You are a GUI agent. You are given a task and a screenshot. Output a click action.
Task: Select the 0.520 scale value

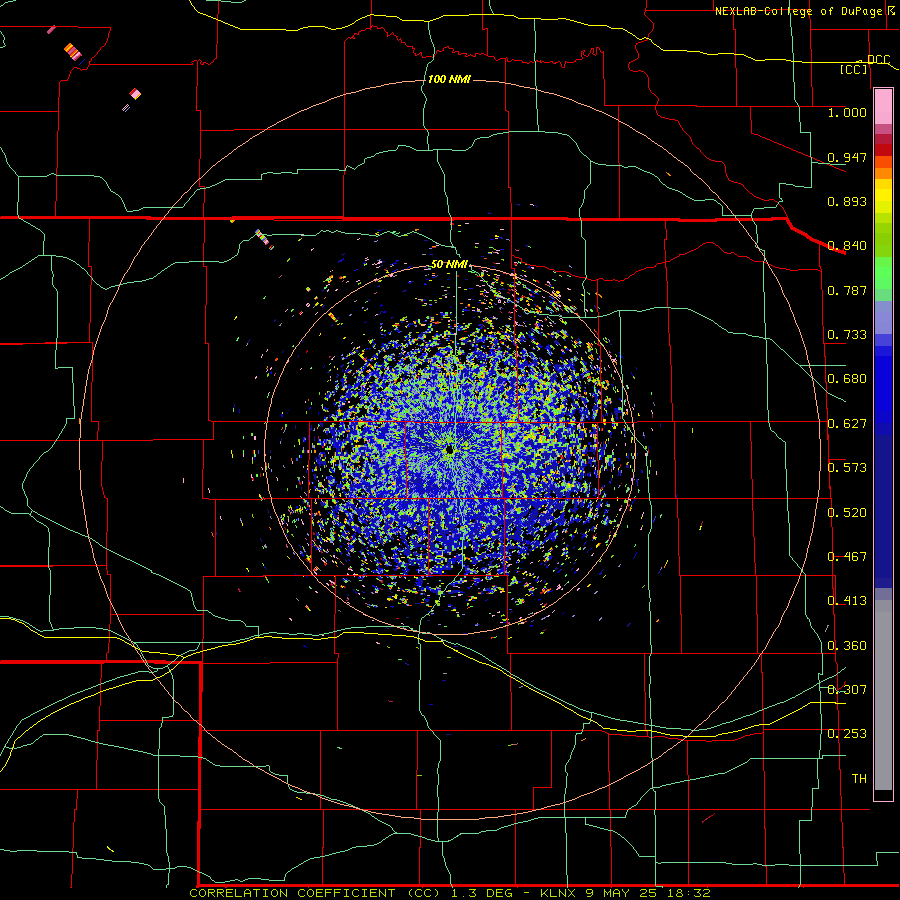tap(847, 512)
